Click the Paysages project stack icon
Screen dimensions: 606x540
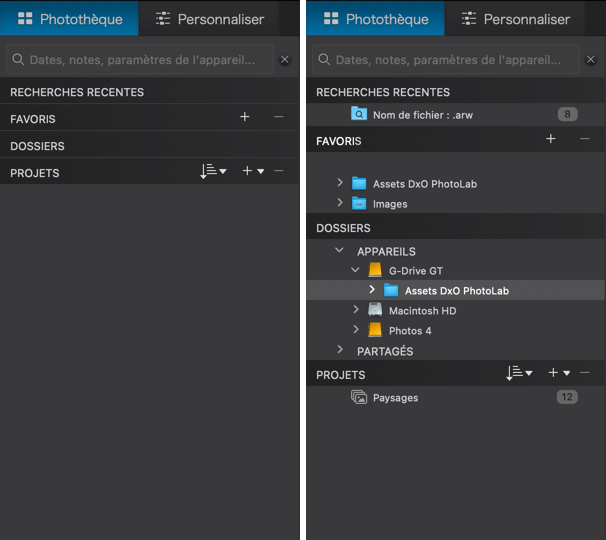click(359, 397)
